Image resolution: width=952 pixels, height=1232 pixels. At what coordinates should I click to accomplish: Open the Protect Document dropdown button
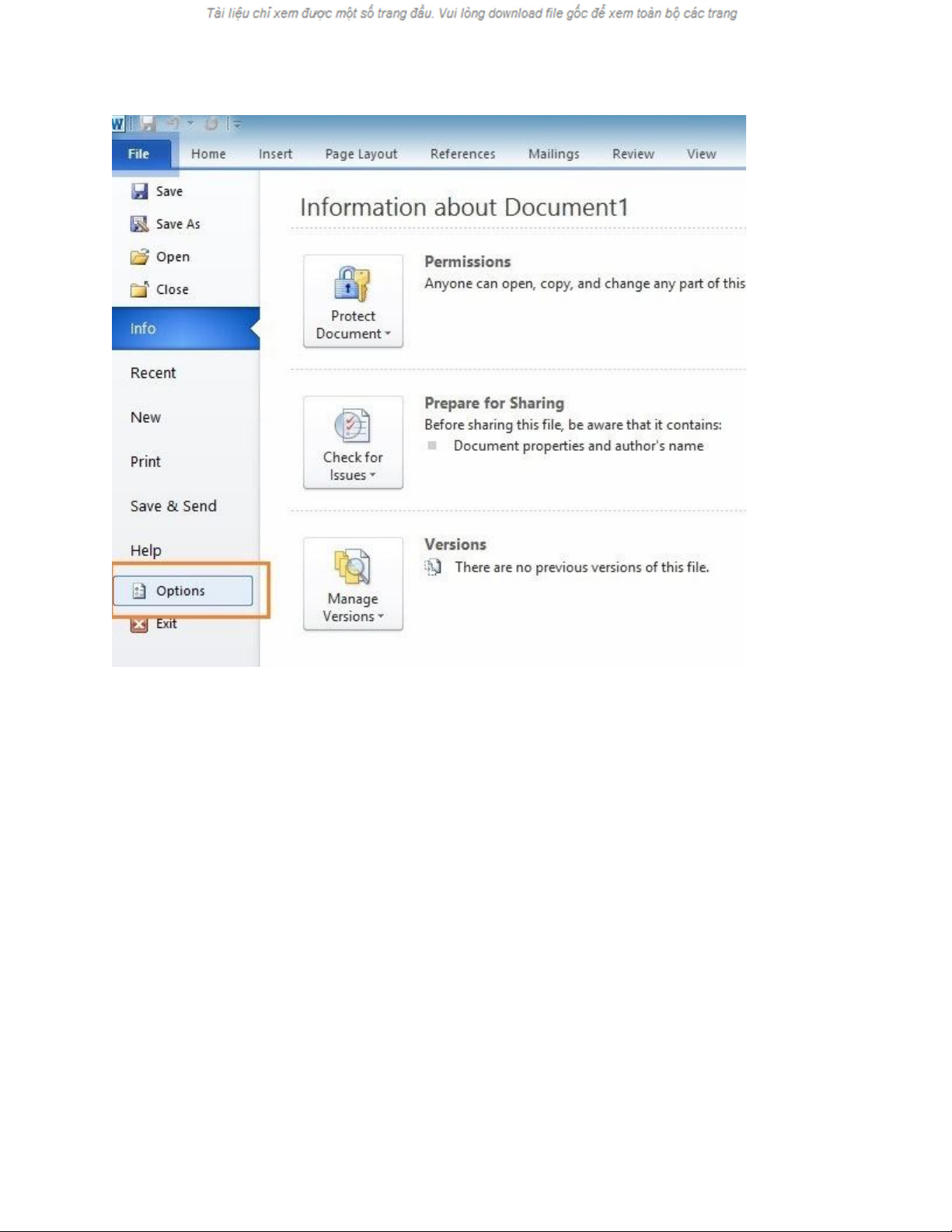click(x=353, y=301)
